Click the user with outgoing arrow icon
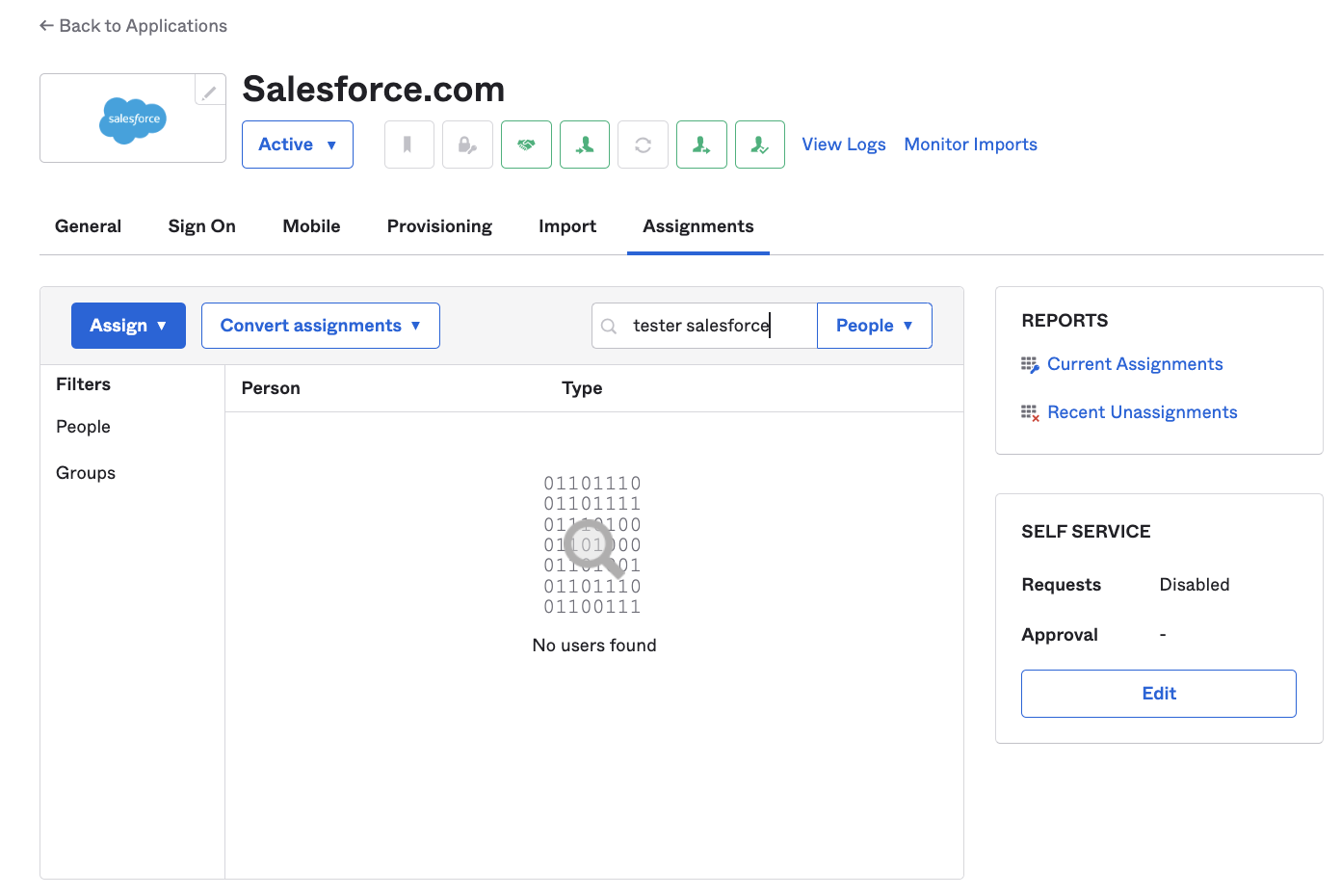 tap(701, 145)
